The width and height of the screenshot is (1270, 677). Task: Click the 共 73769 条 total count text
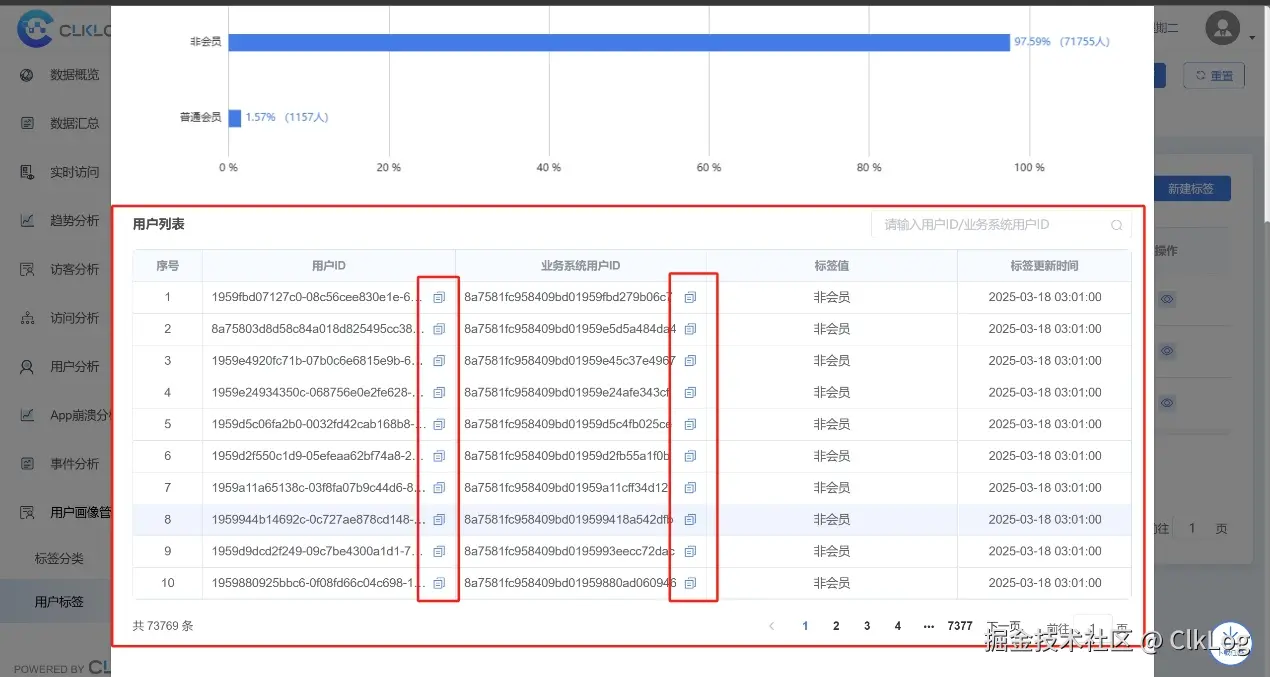point(163,626)
